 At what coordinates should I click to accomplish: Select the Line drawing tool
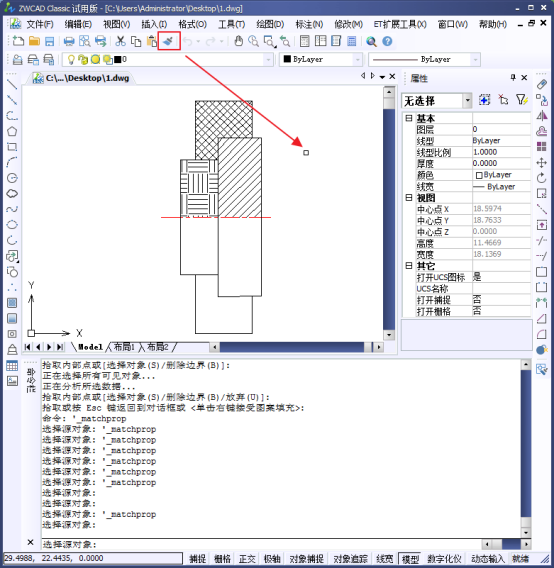coord(12,84)
